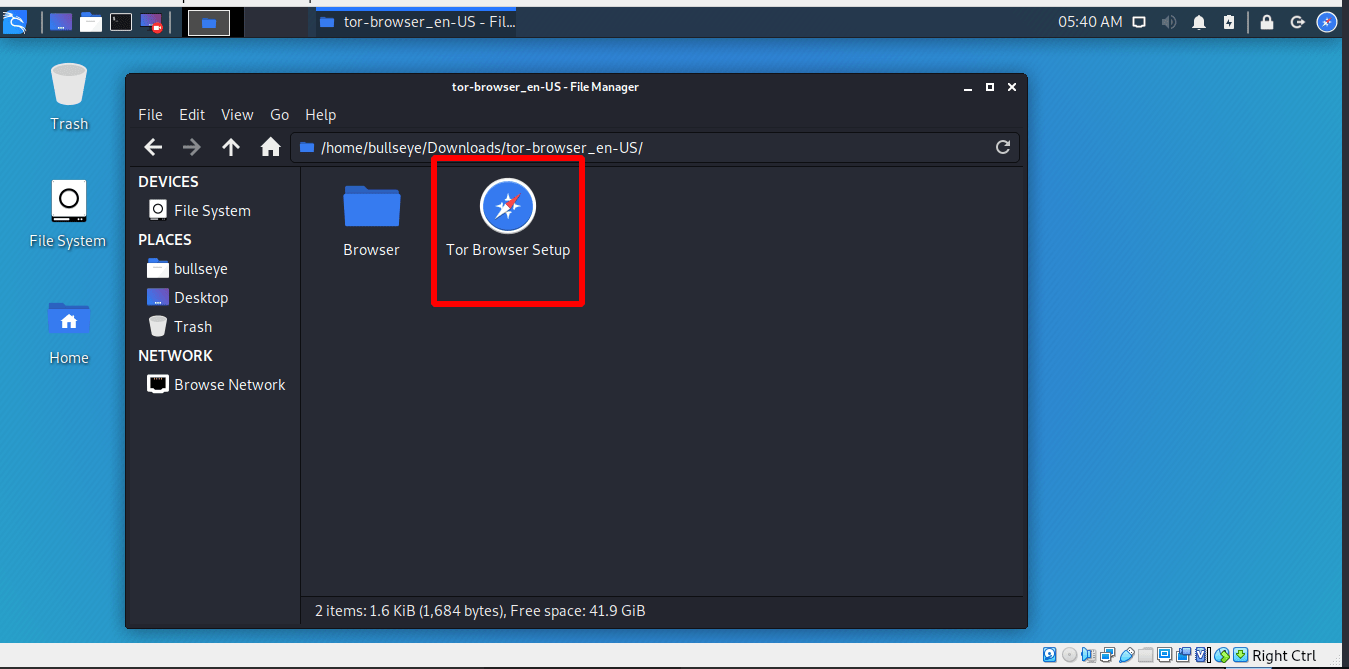Open the Edit menu

[x=192, y=115]
